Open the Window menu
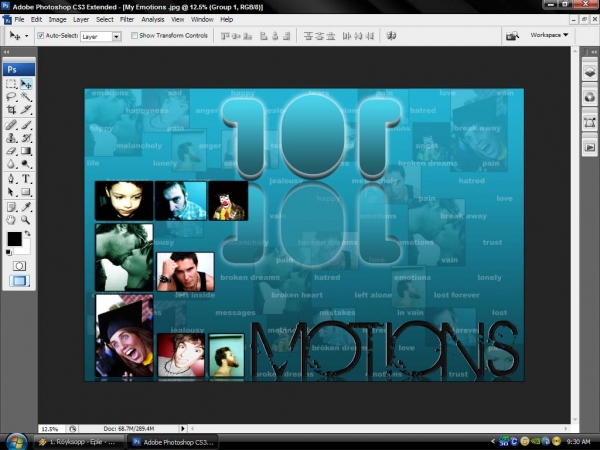This screenshot has width=600, height=450. pos(202,20)
